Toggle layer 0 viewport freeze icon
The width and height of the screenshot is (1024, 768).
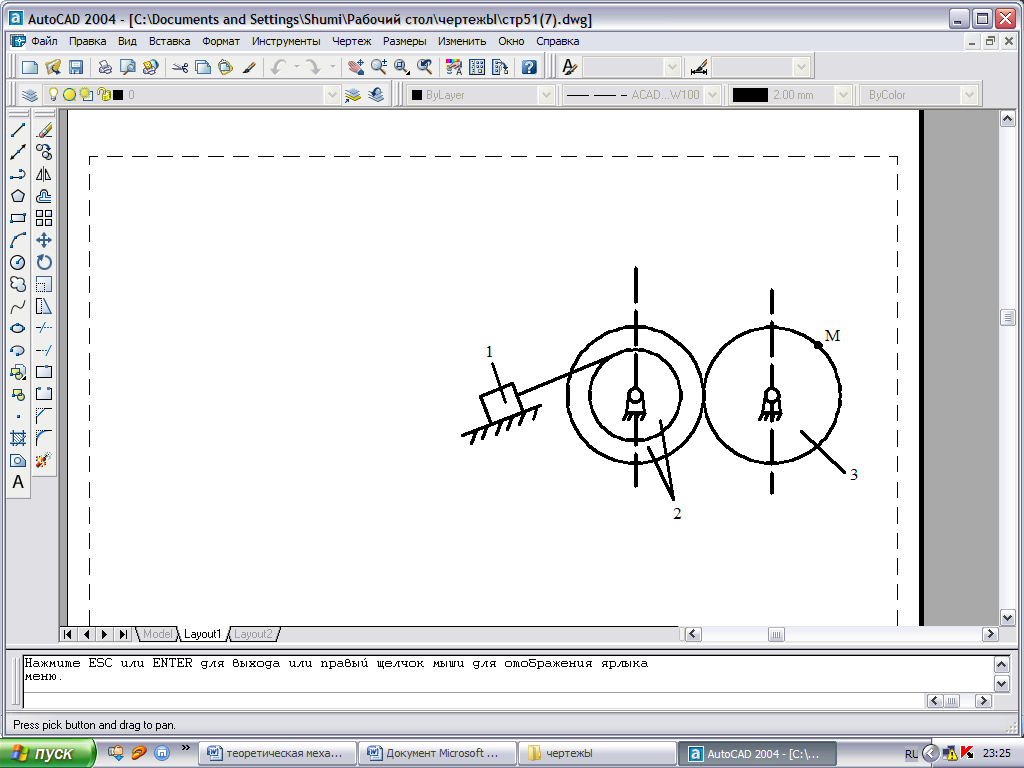[x=86, y=95]
